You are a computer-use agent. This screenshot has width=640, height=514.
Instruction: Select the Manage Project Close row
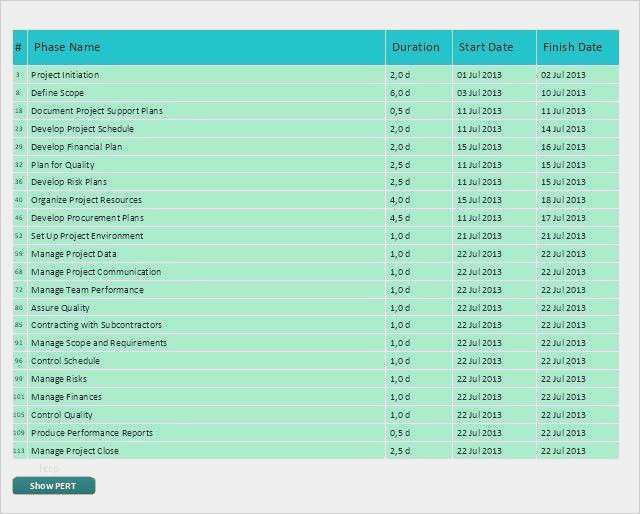[x=75, y=451]
